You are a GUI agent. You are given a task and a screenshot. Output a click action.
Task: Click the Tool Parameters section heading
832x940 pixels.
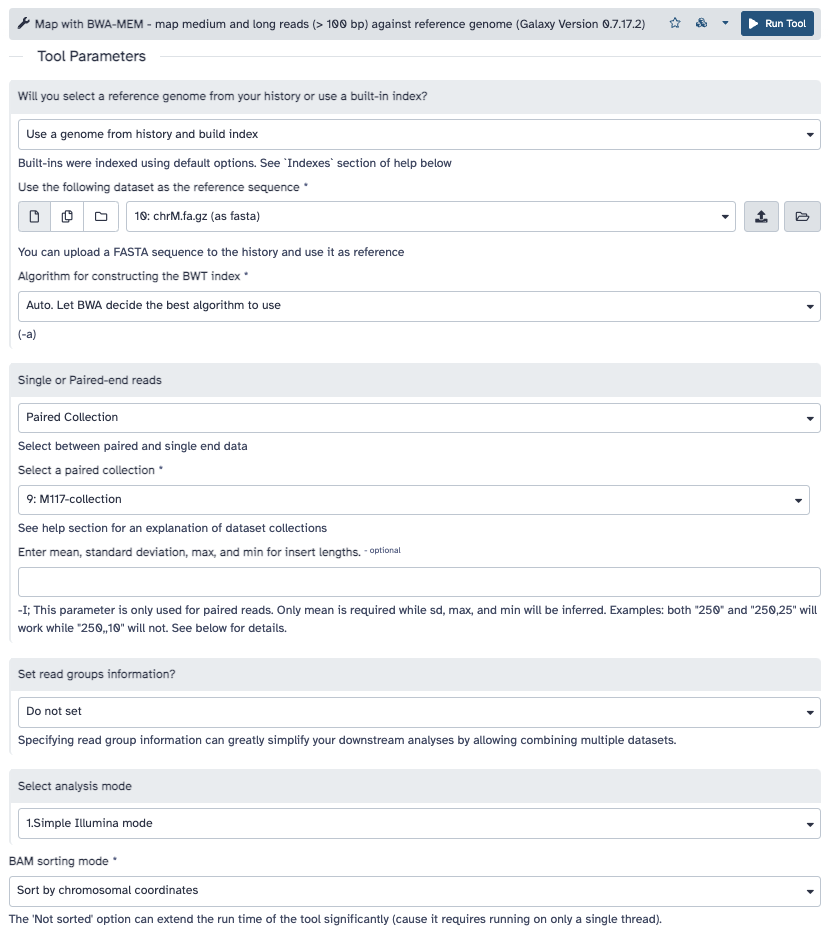pyautogui.click(x=92, y=56)
